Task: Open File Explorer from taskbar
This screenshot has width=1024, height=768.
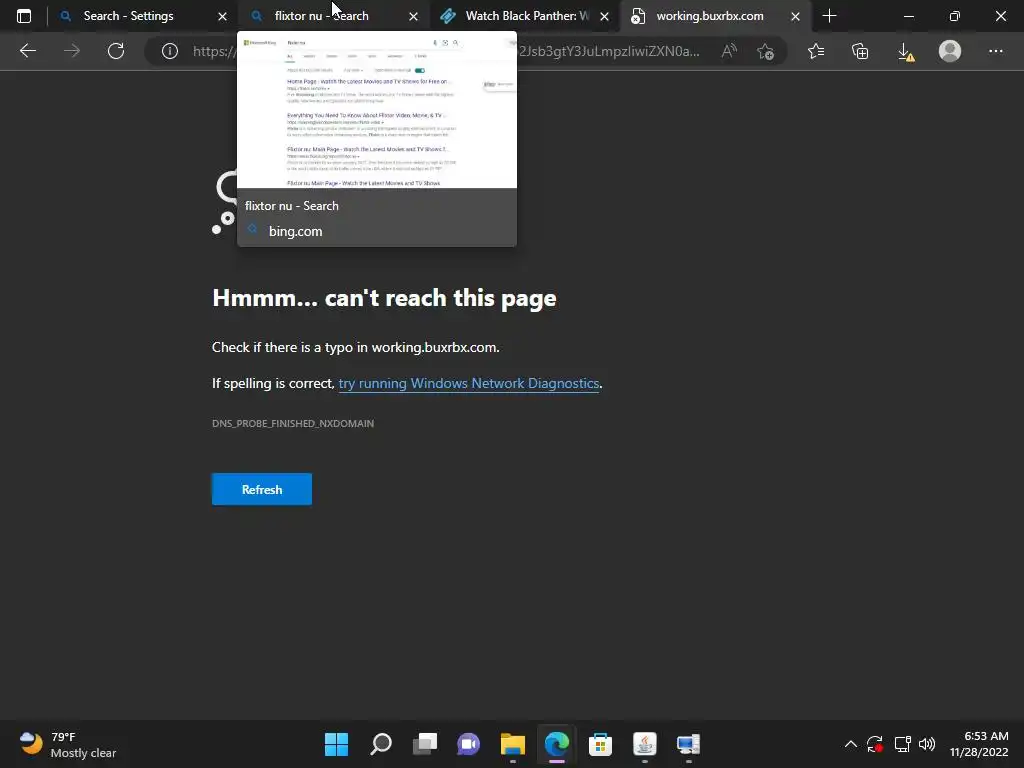Action: point(513,744)
